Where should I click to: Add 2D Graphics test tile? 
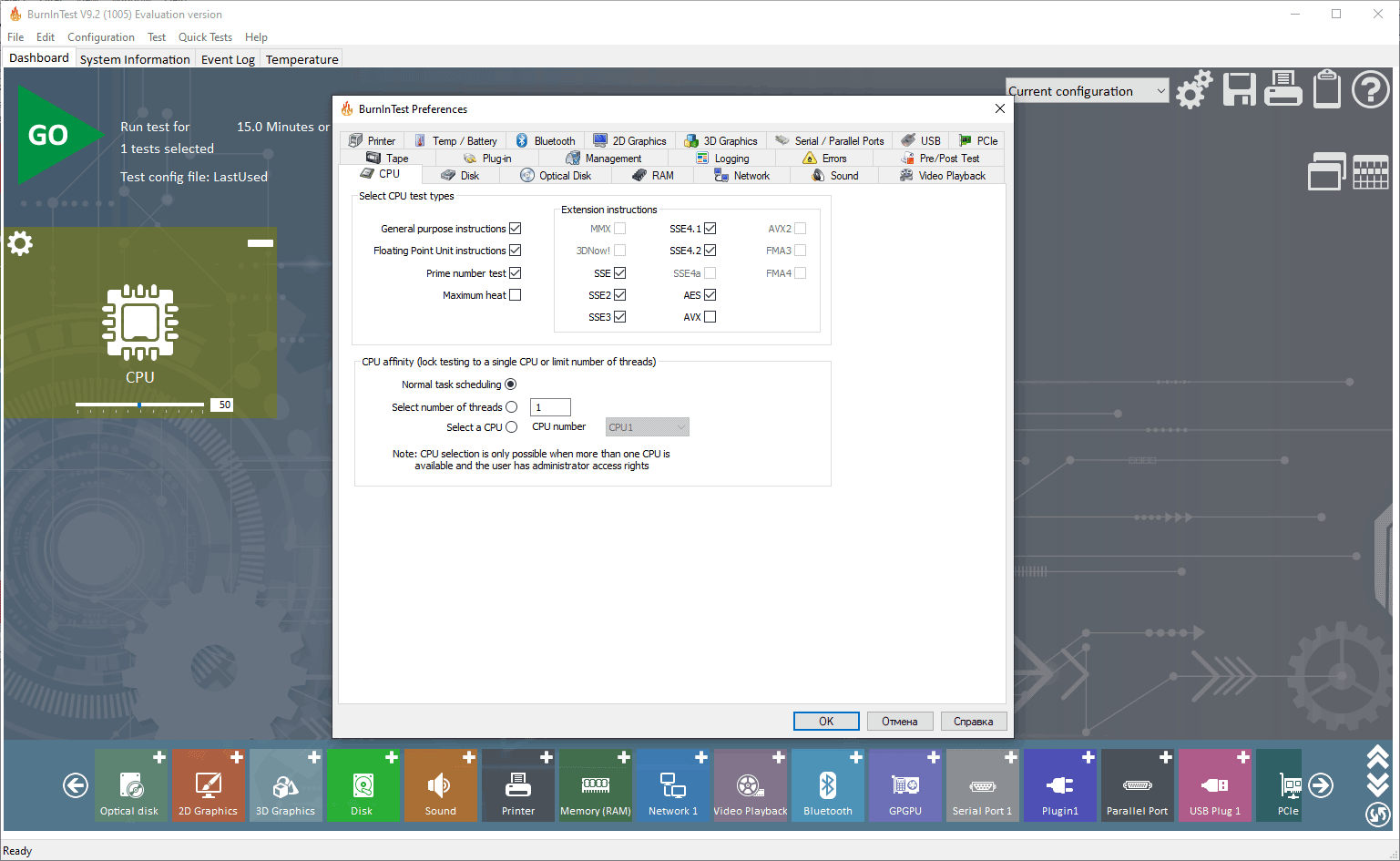pos(237,757)
